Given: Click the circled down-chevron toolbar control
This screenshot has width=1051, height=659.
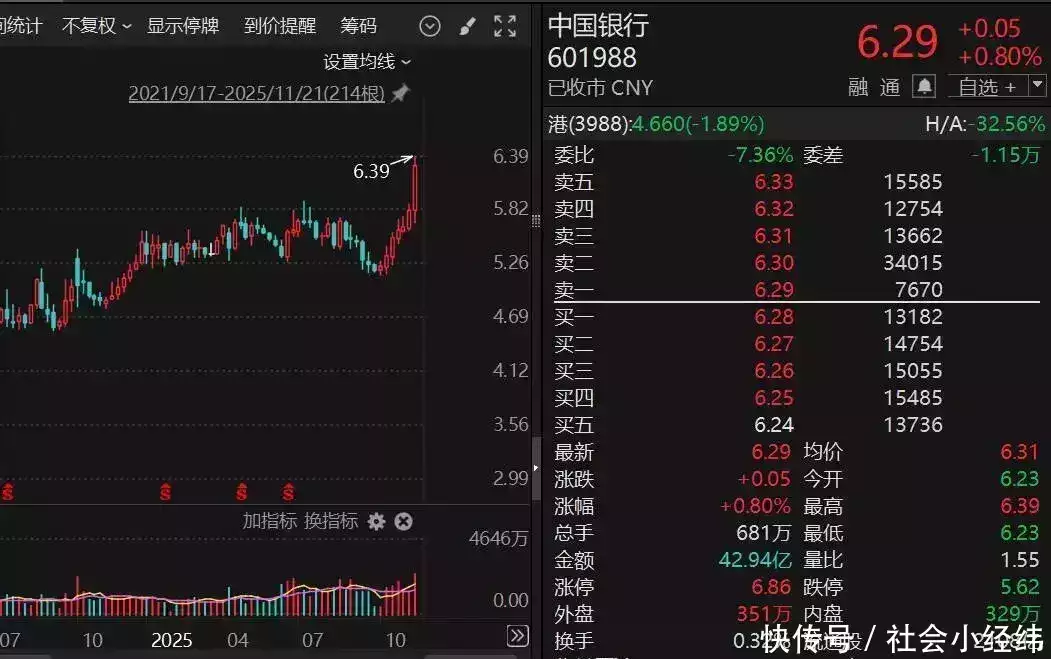Looking at the screenshot, I should (429, 26).
